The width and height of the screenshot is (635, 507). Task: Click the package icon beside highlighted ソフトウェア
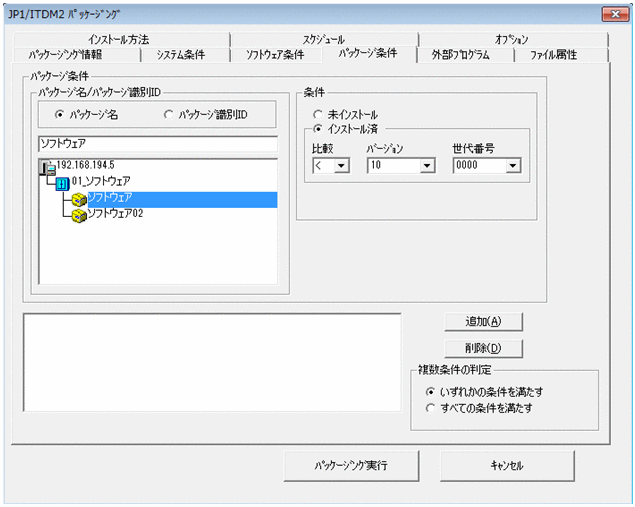(79, 200)
